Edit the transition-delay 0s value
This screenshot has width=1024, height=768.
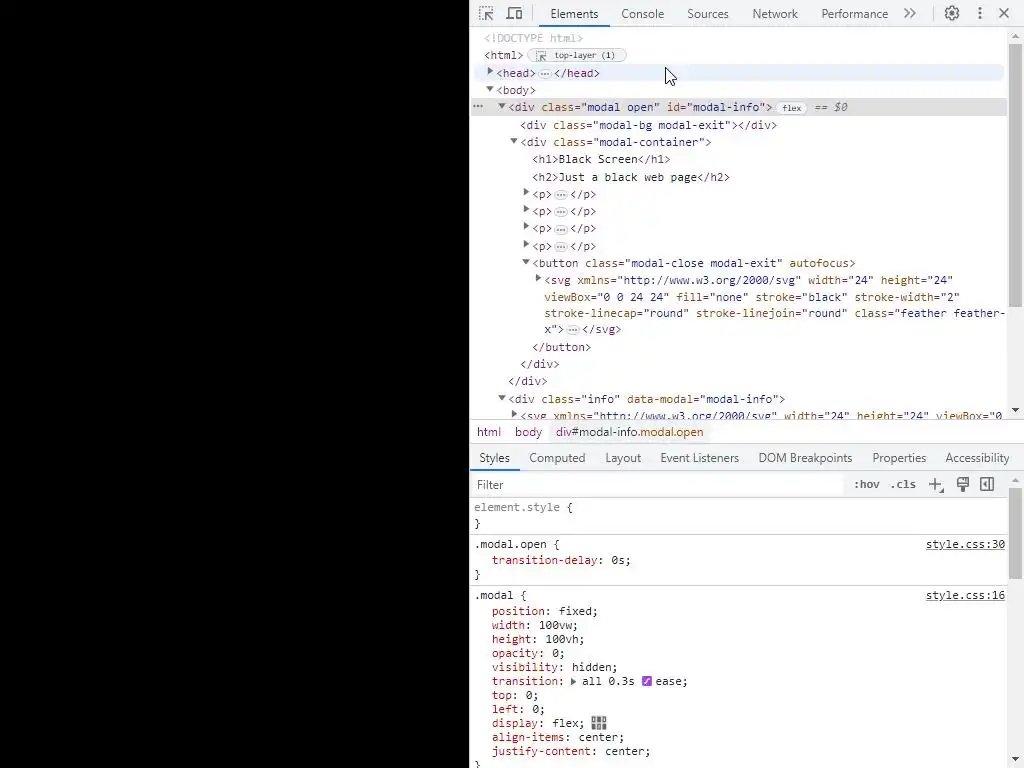coord(619,560)
